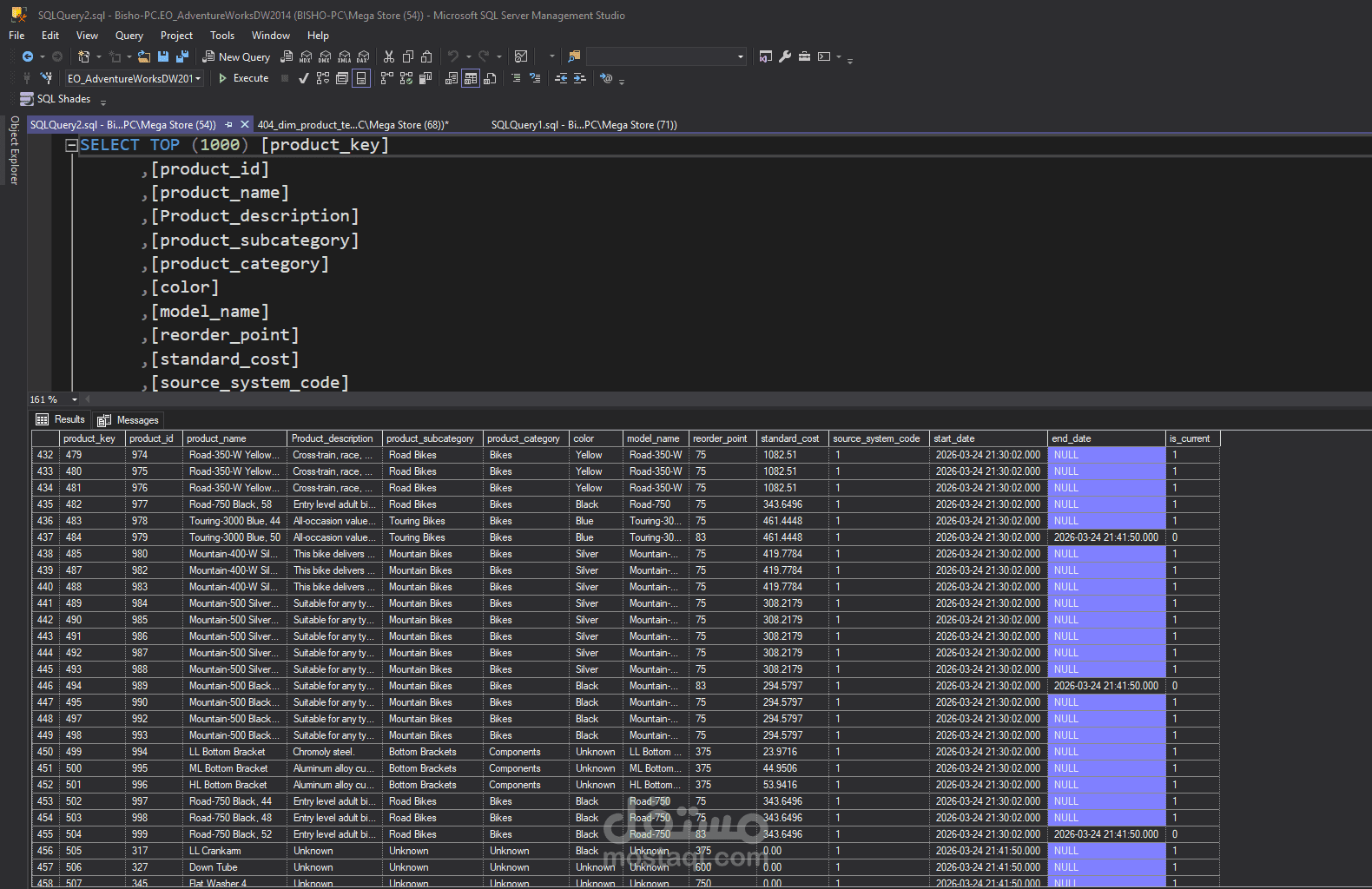The height and width of the screenshot is (889, 1372).
Task: Open the Object Explorer side panel
Action: coord(14,150)
